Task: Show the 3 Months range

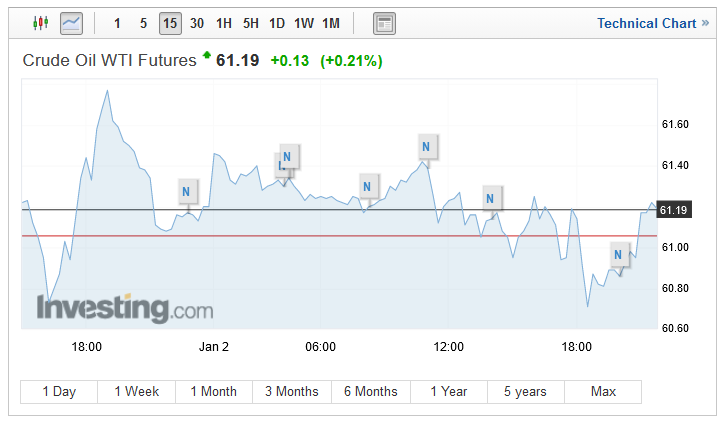Action: 292,392
